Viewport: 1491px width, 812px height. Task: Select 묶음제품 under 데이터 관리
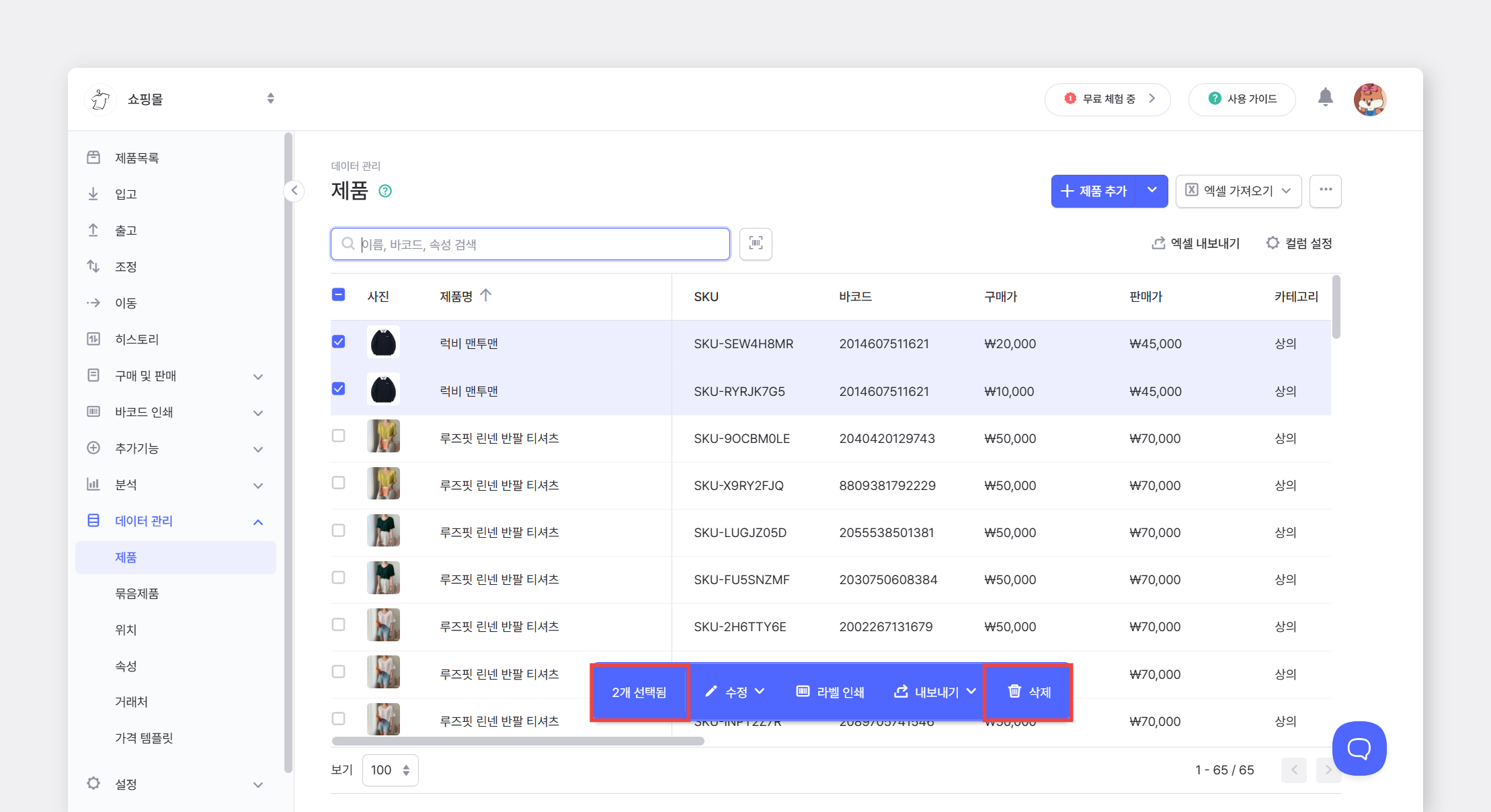pos(176,594)
